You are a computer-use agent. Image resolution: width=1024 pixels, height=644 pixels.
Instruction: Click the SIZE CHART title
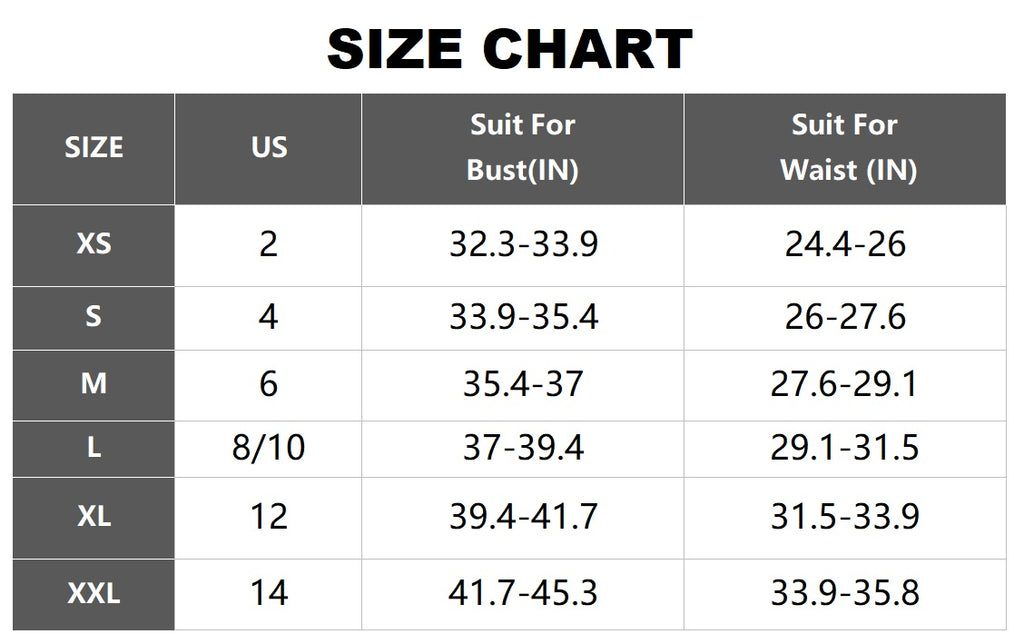(x=510, y=50)
